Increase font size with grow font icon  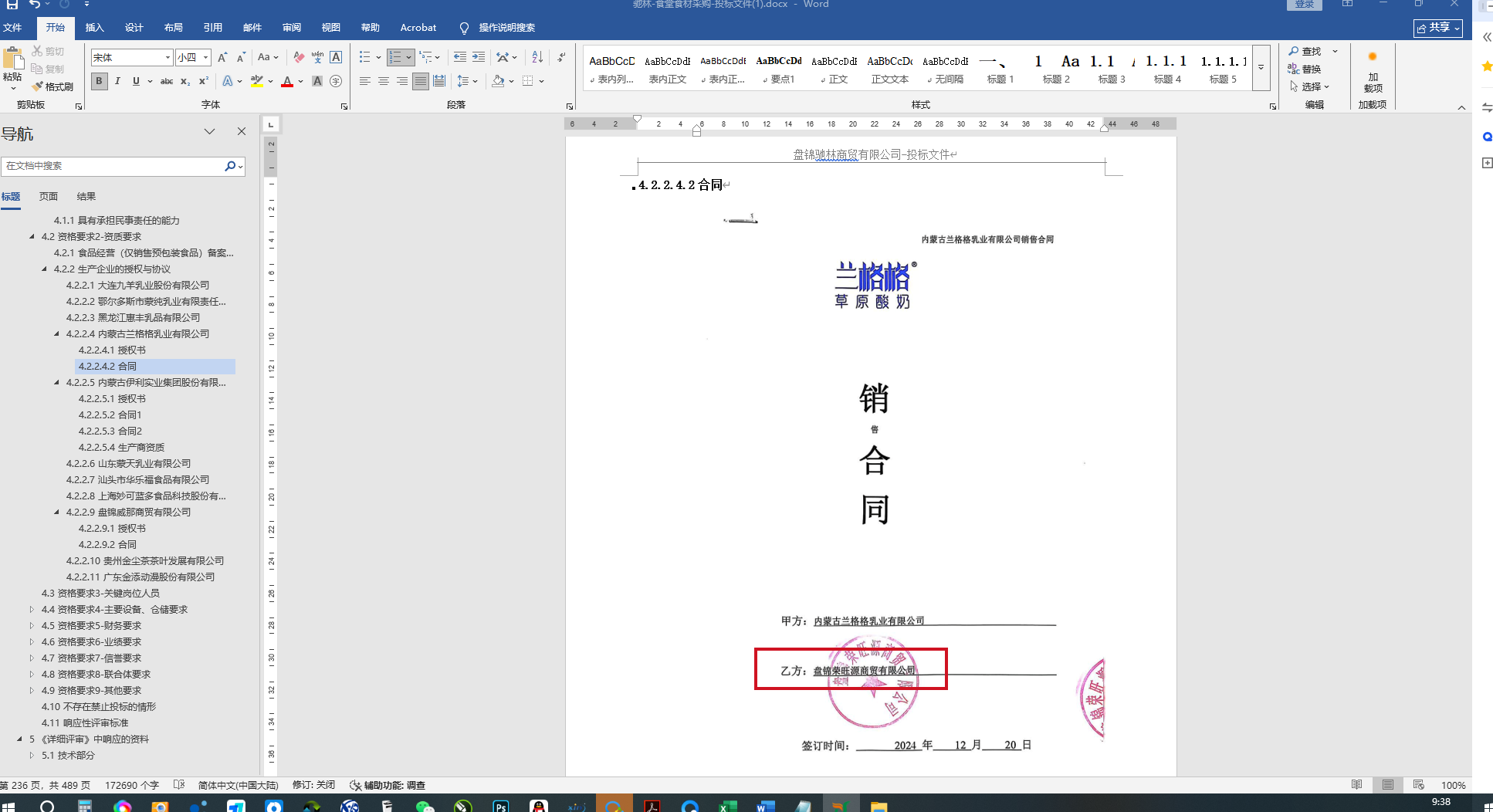click(x=222, y=57)
